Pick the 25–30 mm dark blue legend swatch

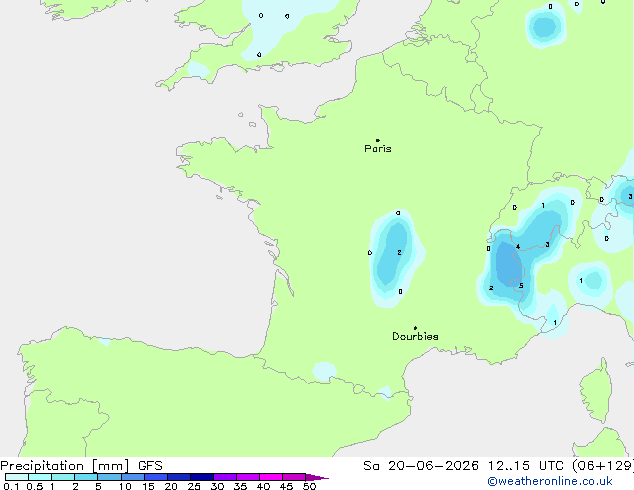click(x=202, y=477)
